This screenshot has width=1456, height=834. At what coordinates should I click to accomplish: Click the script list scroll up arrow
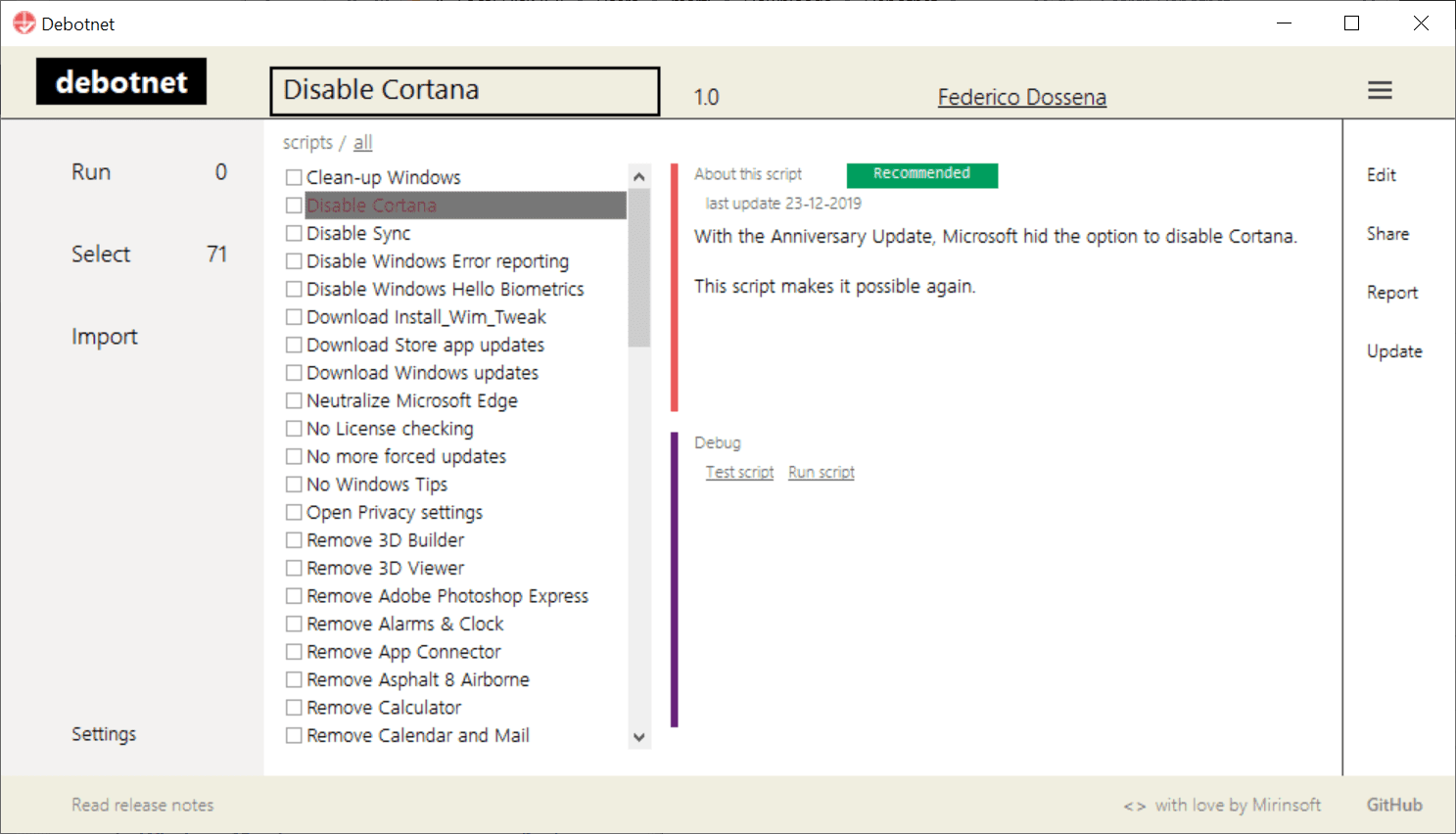[639, 177]
